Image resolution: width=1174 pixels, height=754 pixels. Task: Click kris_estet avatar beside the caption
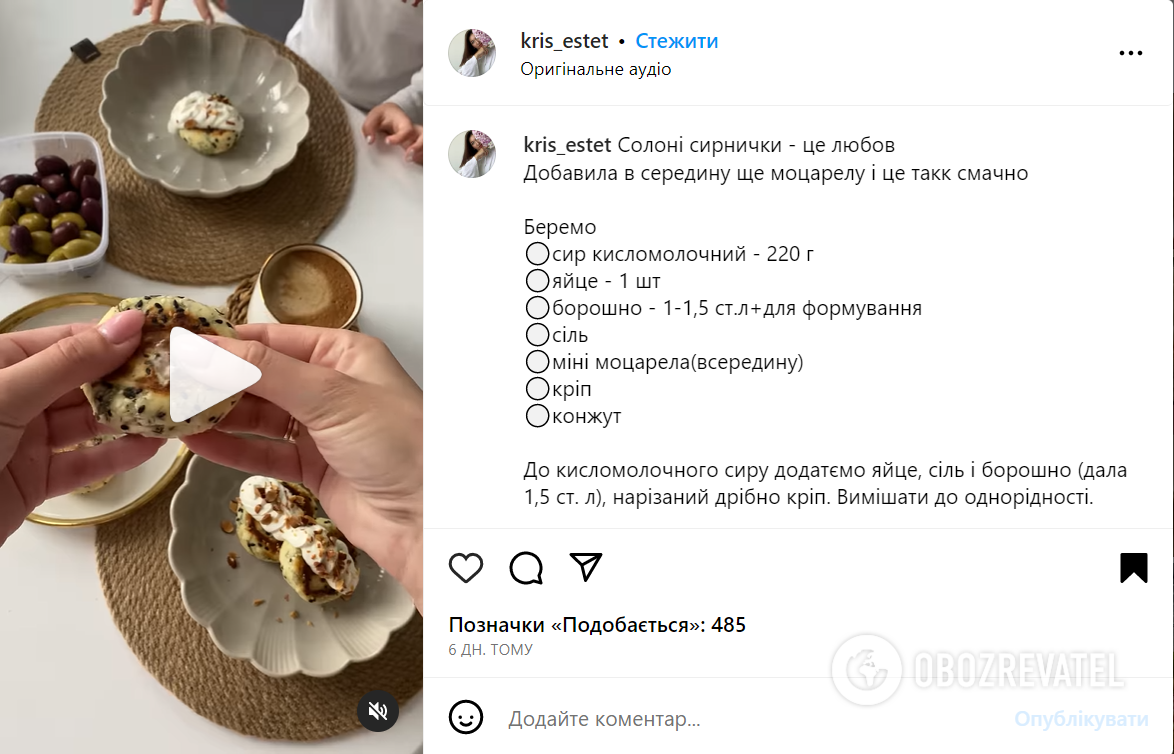click(472, 153)
